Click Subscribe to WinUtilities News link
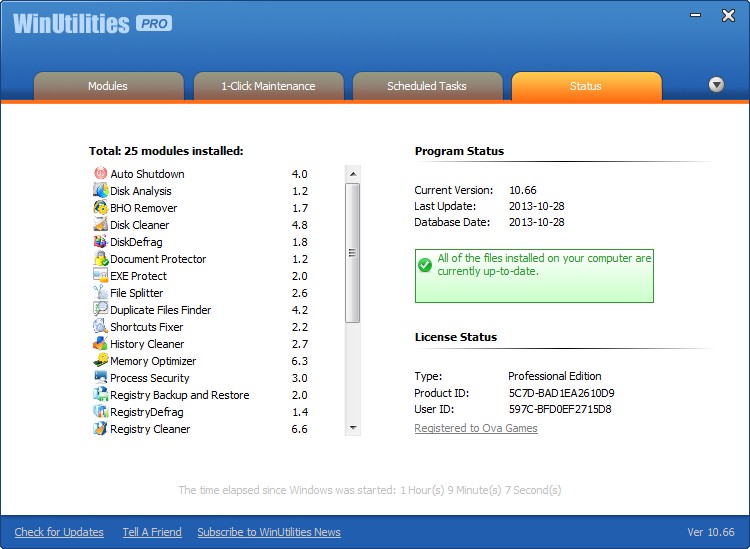Screen dimensions: 750x549 pos(269,532)
